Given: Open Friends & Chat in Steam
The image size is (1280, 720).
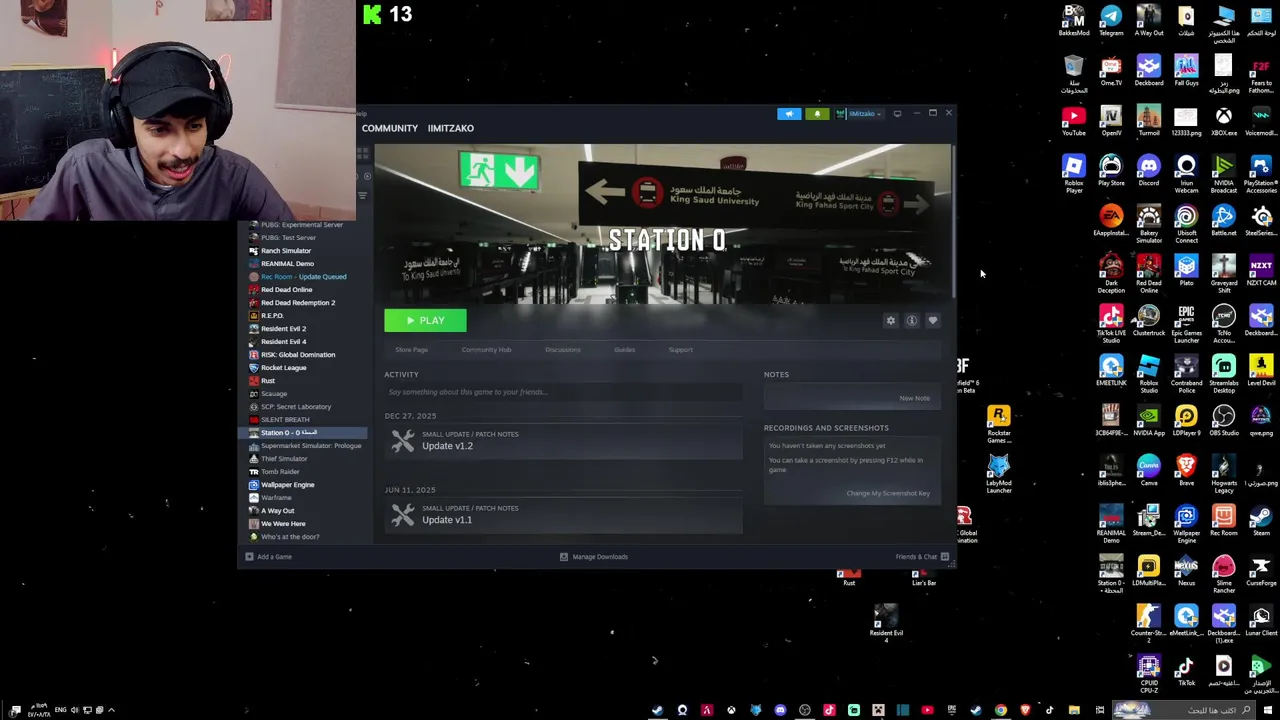Looking at the screenshot, I should tap(922, 557).
